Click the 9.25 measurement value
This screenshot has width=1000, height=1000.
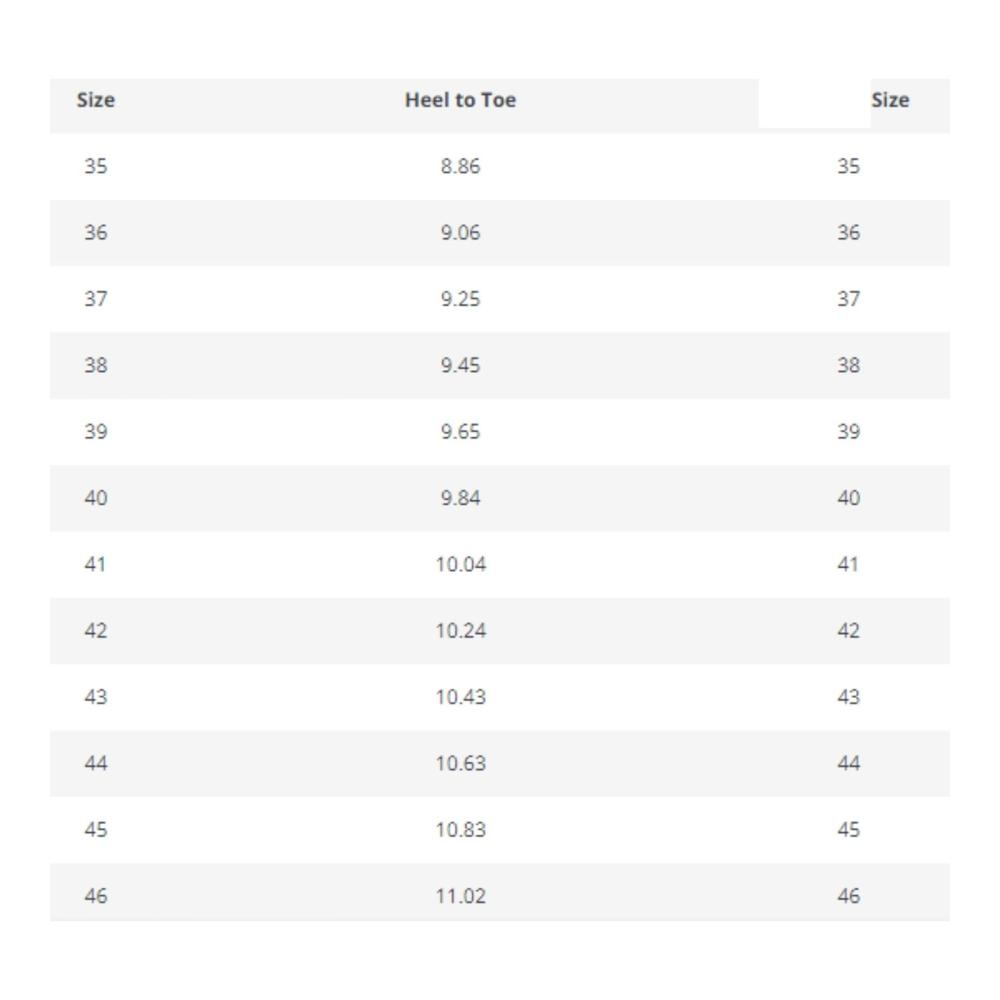[x=460, y=299]
